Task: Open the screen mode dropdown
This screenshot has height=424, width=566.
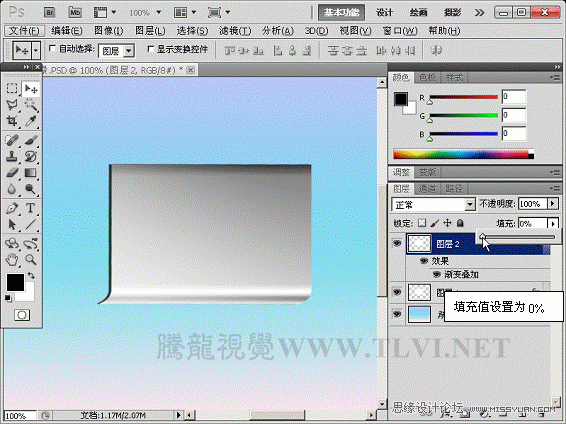Action: pos(218,12)
